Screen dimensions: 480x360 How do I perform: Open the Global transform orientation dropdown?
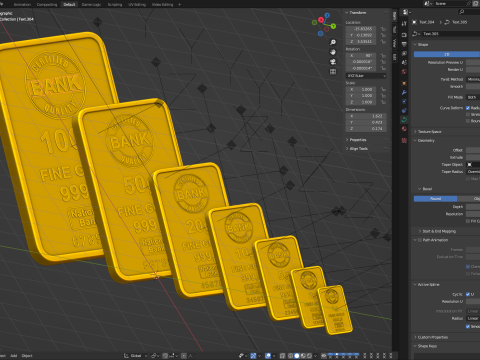136,356
